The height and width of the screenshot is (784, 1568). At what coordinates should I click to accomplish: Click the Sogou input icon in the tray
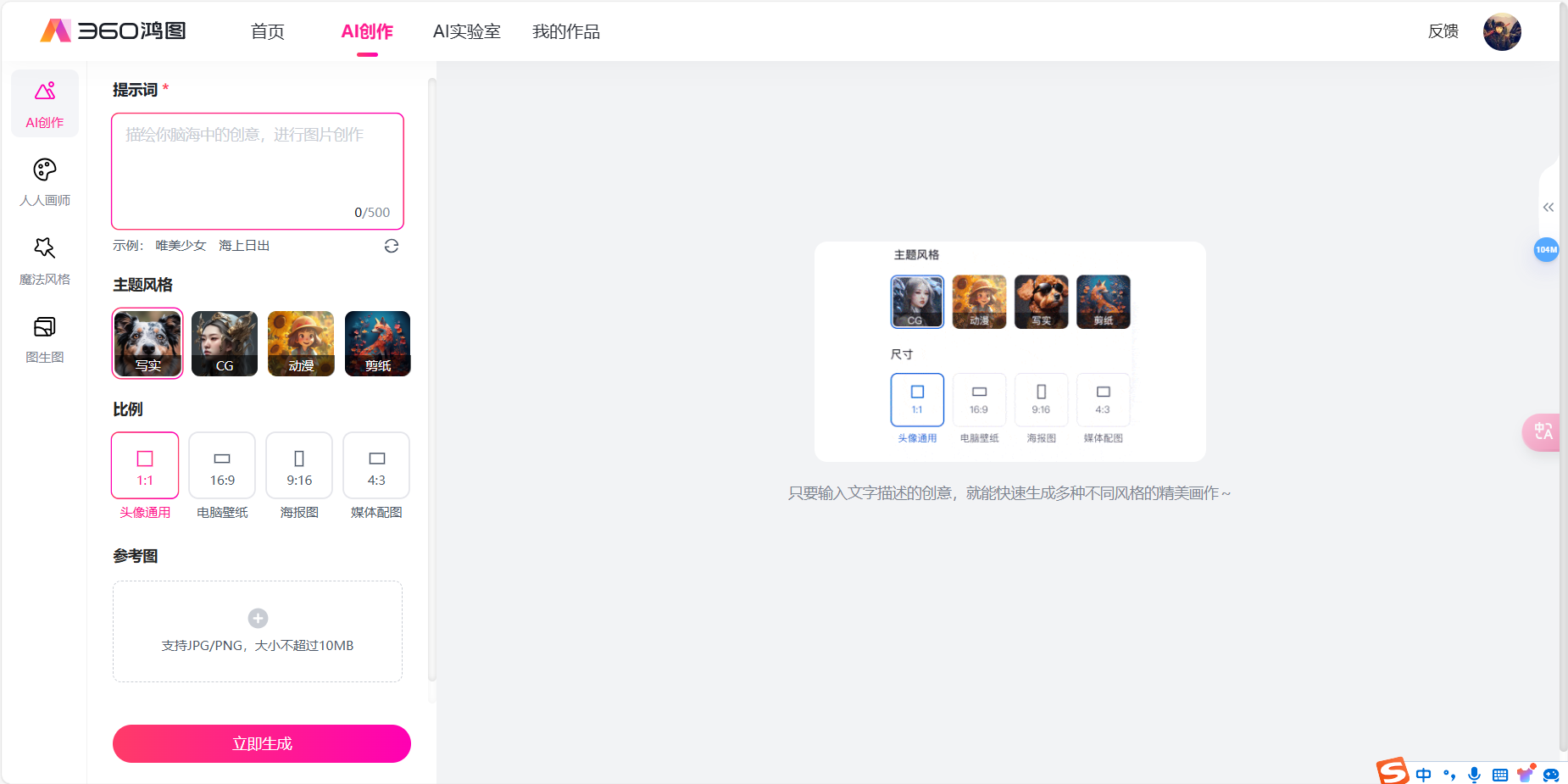click(1391, 771)
